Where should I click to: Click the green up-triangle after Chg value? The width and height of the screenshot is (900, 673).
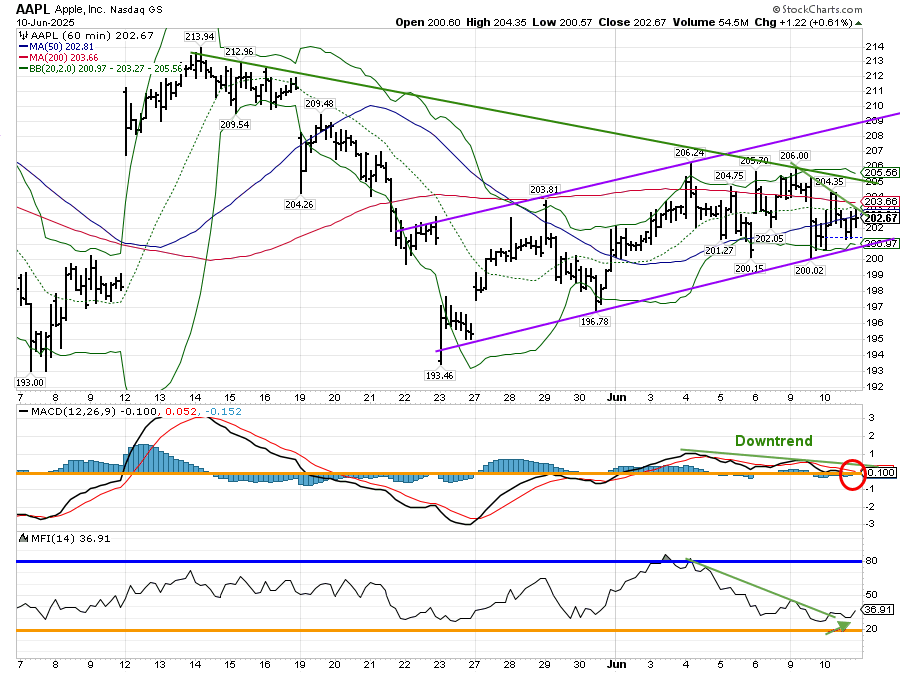pyautogui.click(x=859, y=23)
